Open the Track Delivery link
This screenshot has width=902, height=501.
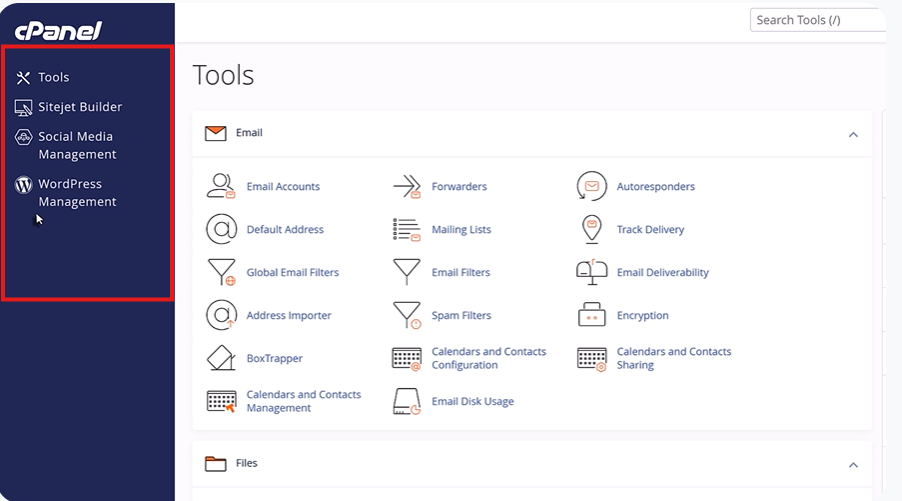point(651,230)
